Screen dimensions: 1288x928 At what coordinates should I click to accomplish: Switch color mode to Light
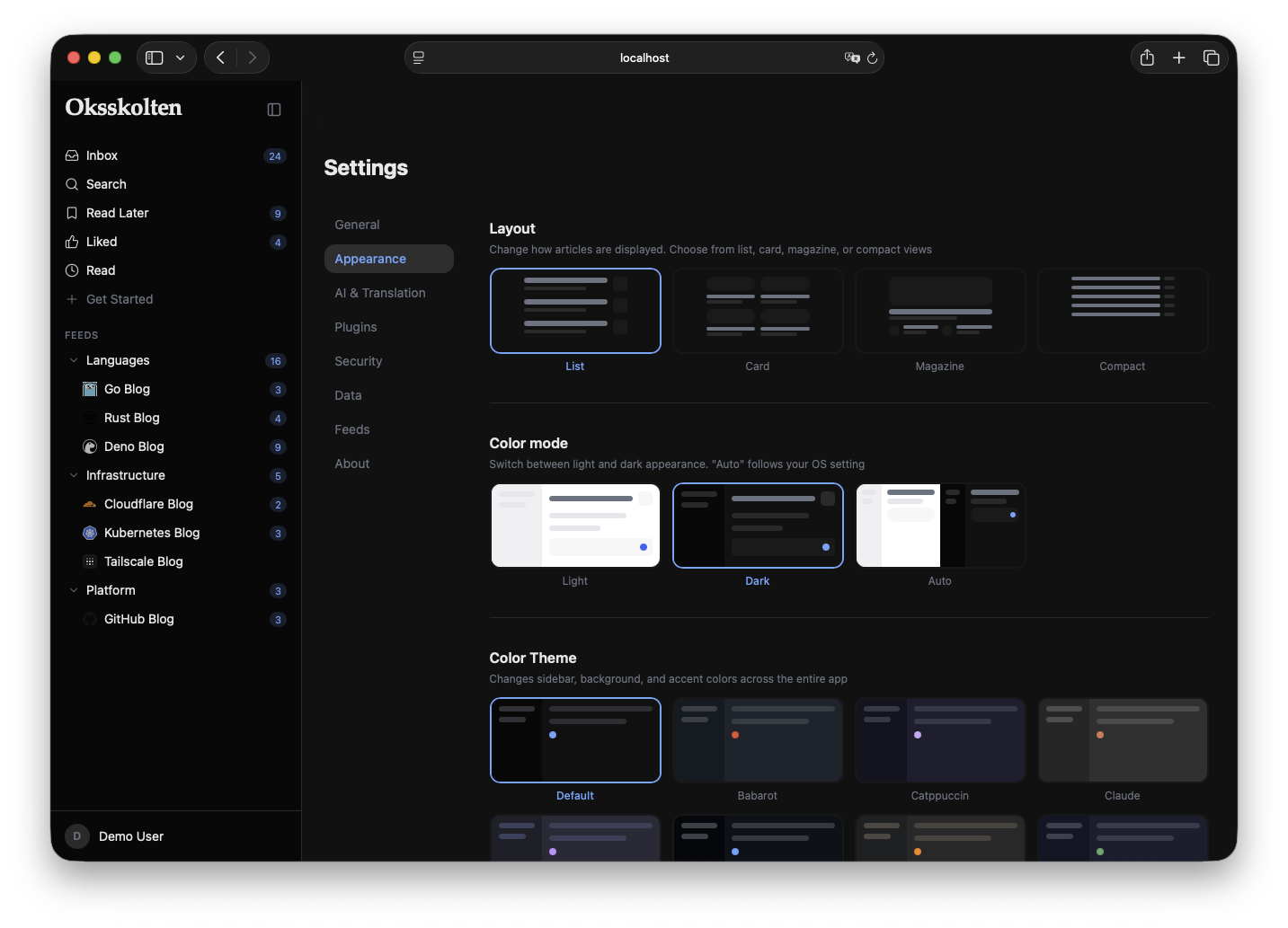click(x=574, y=525)
